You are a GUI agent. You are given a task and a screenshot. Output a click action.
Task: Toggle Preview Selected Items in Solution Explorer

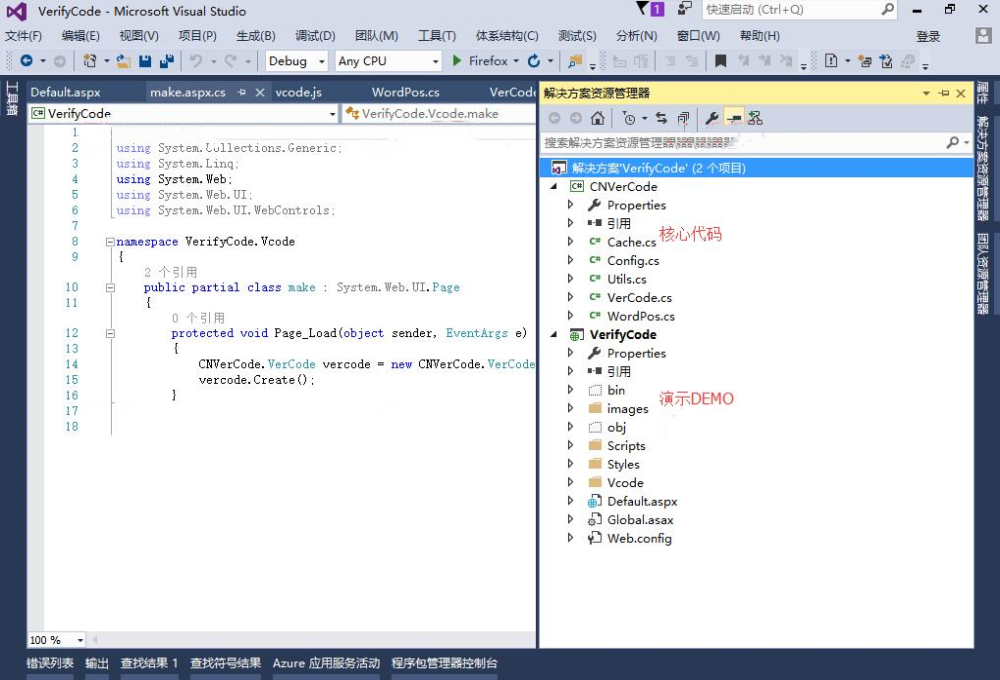[x=734, y=118]
